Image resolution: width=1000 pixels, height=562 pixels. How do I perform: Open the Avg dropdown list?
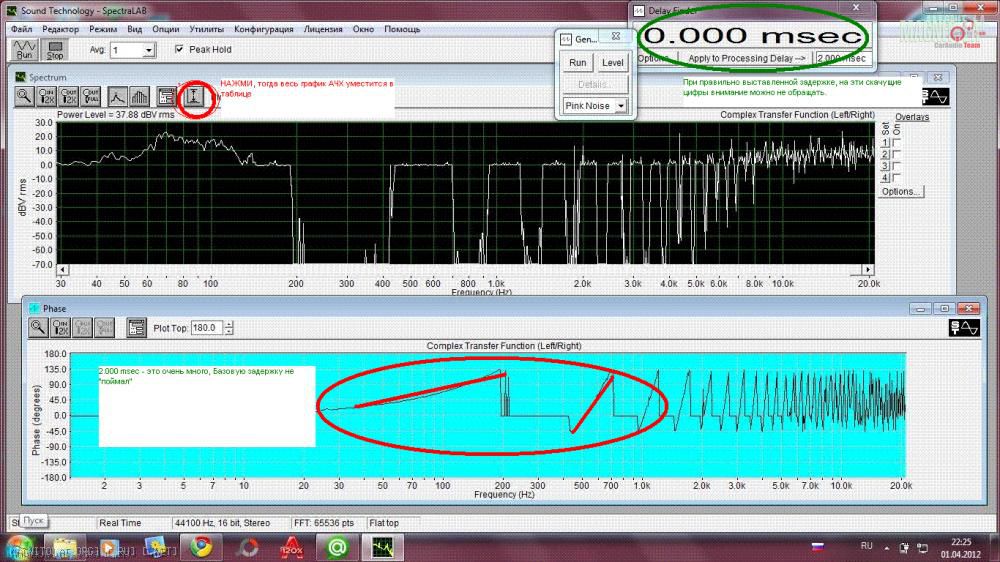click(149, 50)
